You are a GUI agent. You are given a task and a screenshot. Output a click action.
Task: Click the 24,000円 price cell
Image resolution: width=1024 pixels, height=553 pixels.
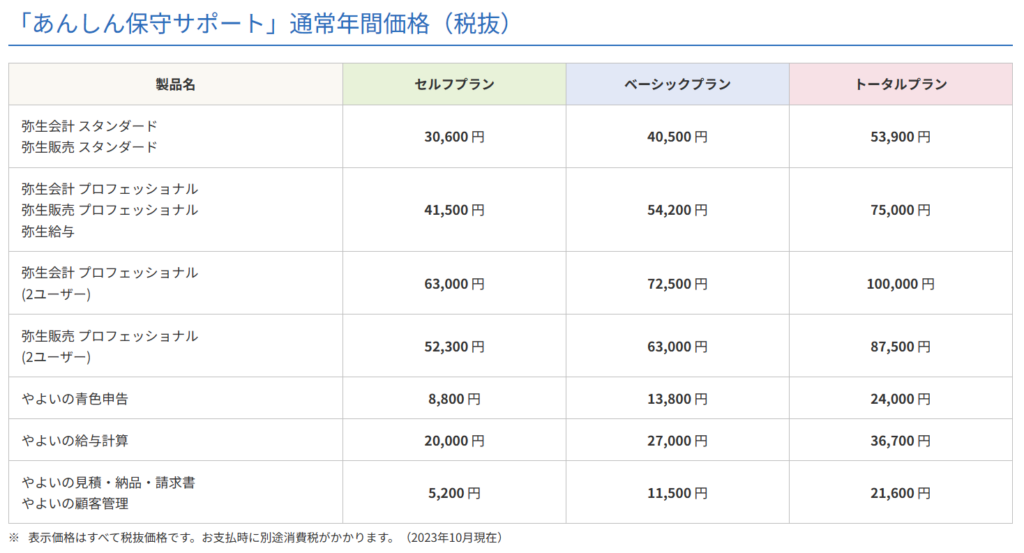901,398
